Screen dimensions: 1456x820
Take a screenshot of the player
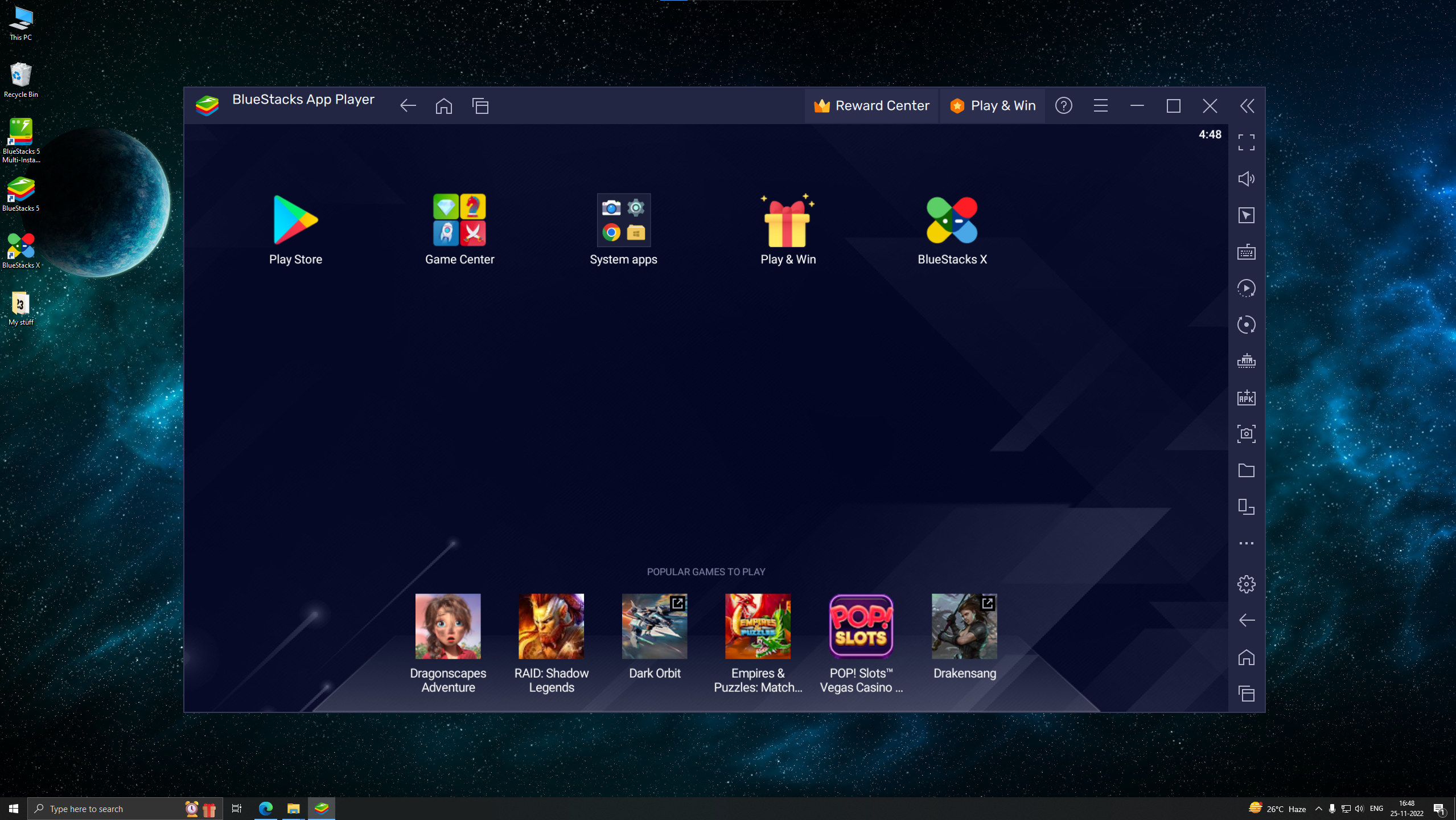[x=1246, y=434]
